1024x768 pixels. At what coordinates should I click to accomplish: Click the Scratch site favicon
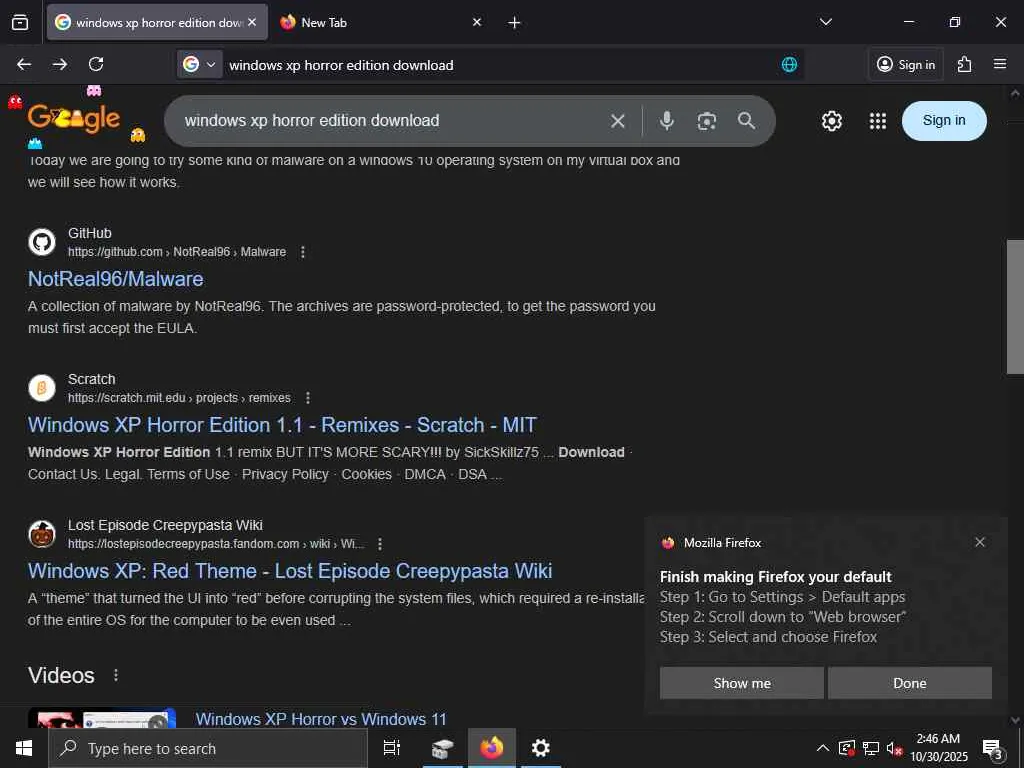pos(42,388)
